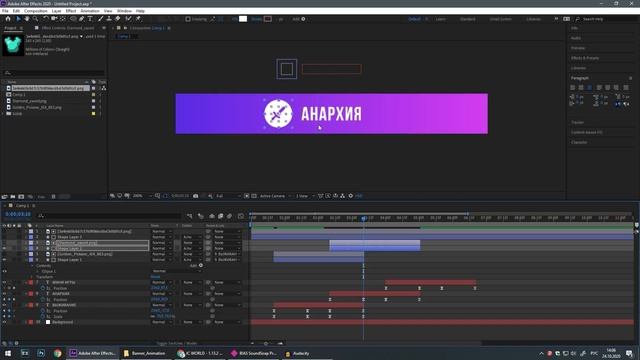Open the blend mode dropdown of Background layer

coord(162,322)
